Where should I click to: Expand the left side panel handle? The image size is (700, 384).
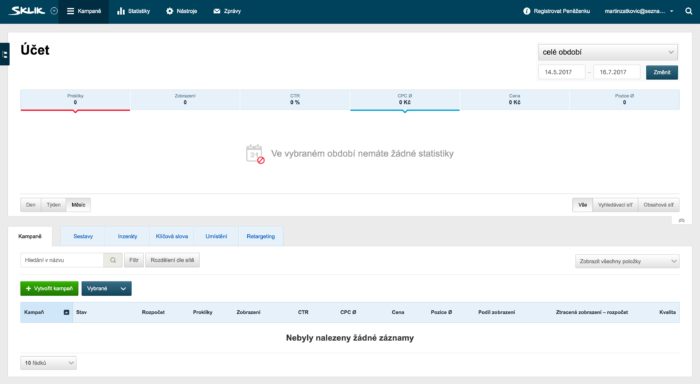tap(4, 54)
